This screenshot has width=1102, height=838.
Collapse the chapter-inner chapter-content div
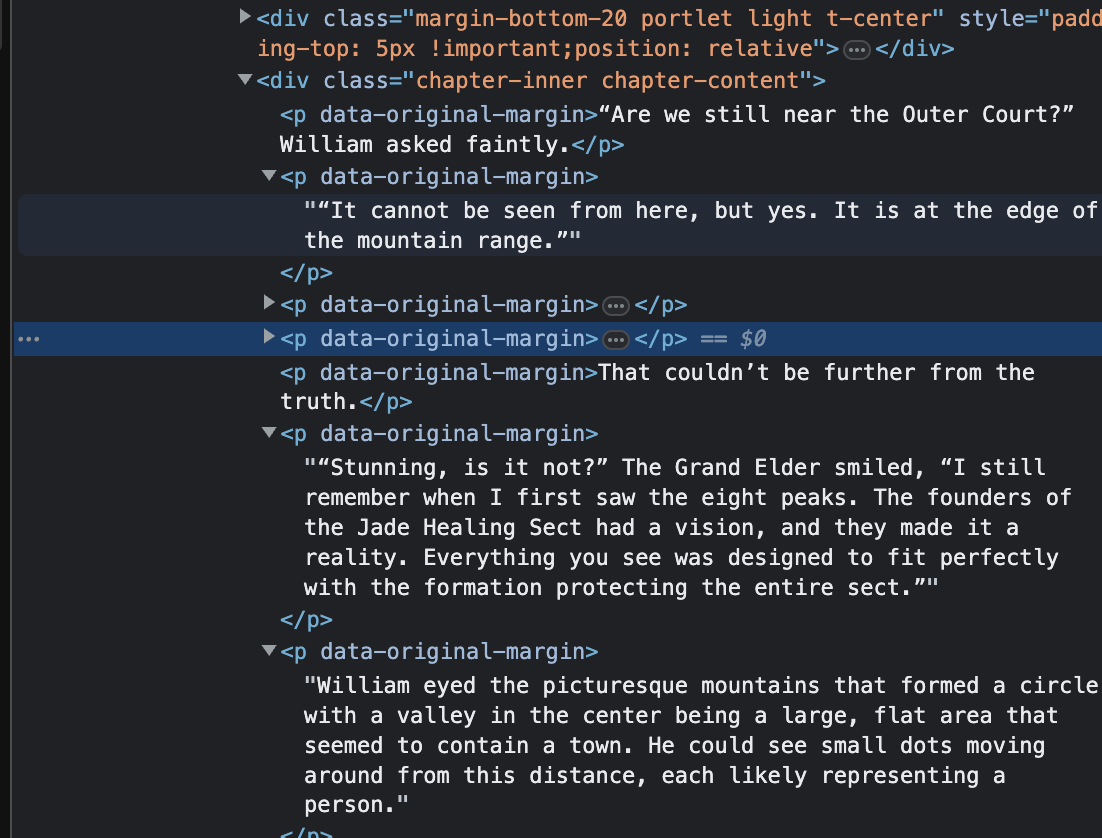(245, 79)
